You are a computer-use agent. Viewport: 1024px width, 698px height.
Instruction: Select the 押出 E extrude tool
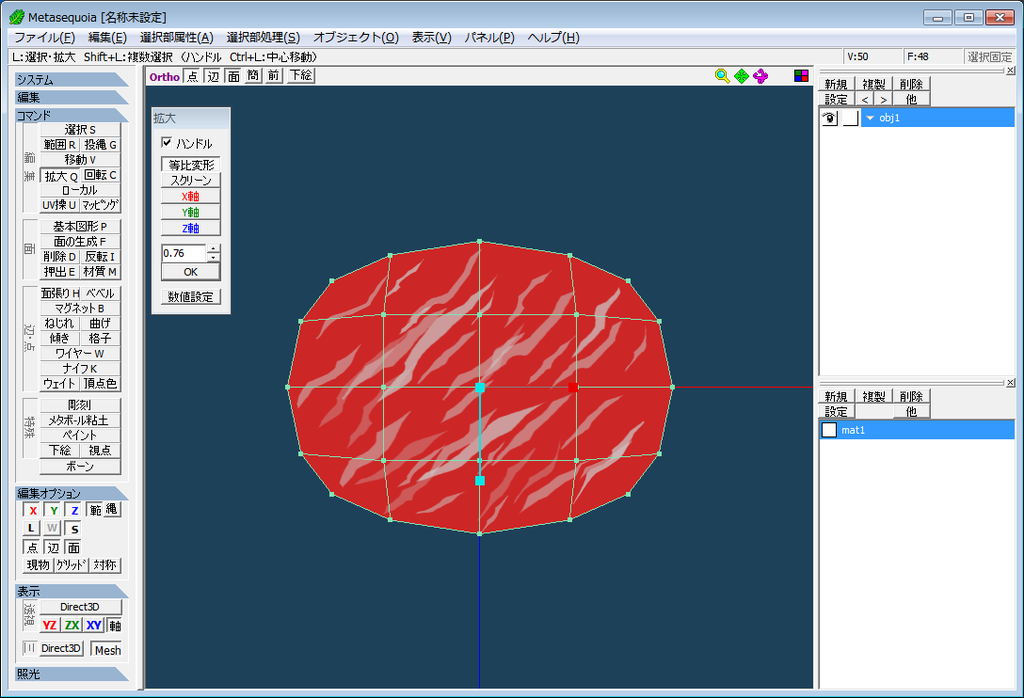[x=59, y=271]
